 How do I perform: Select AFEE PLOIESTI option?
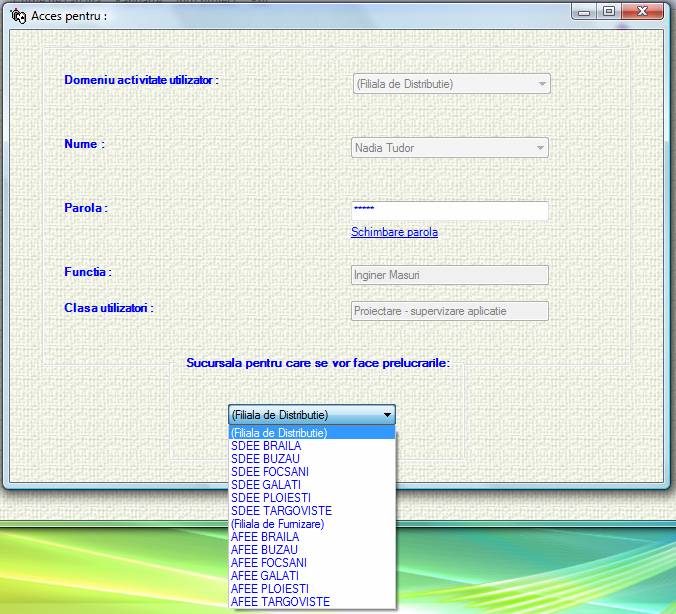coord(312,588)
